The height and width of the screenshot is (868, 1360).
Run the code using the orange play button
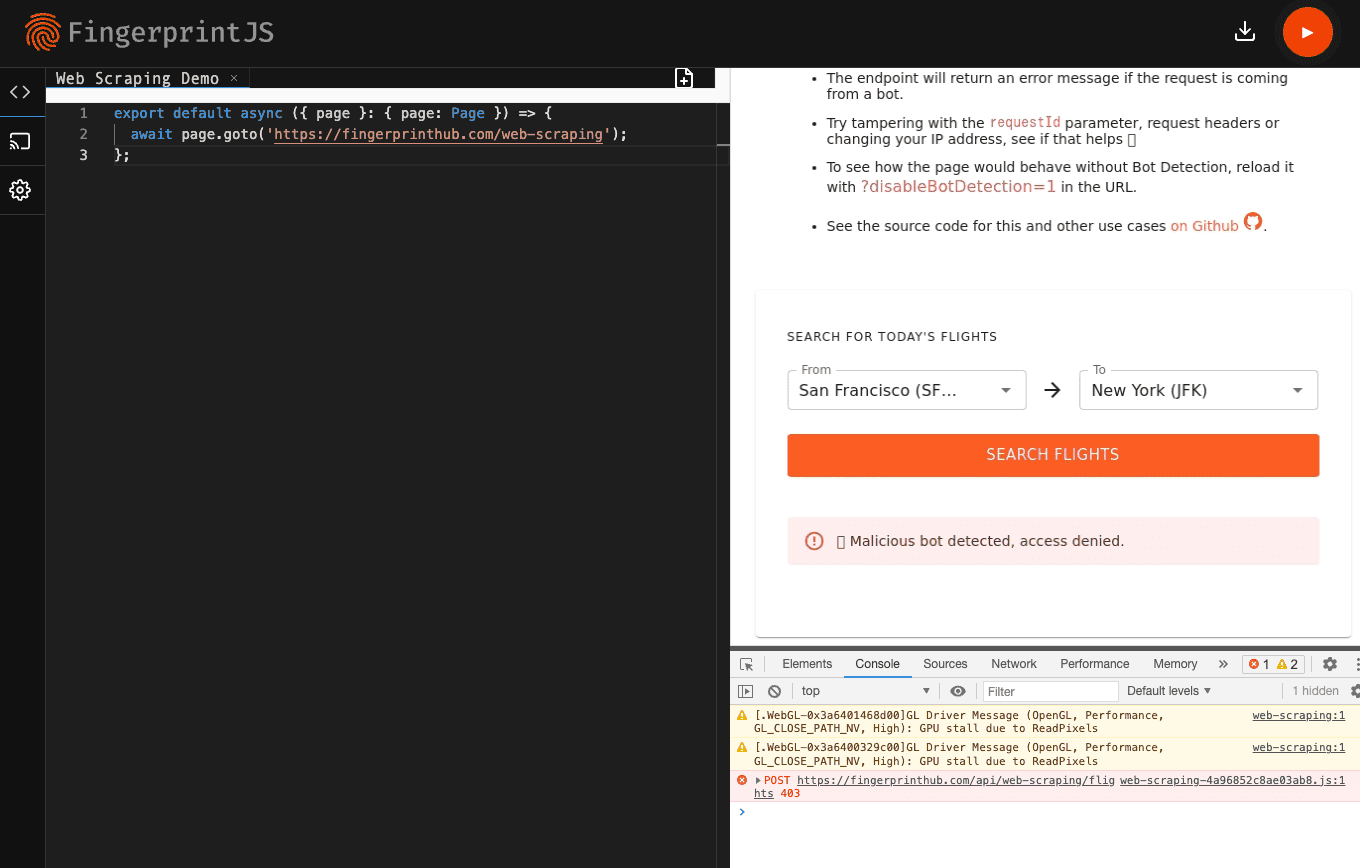click(1308, 31)
